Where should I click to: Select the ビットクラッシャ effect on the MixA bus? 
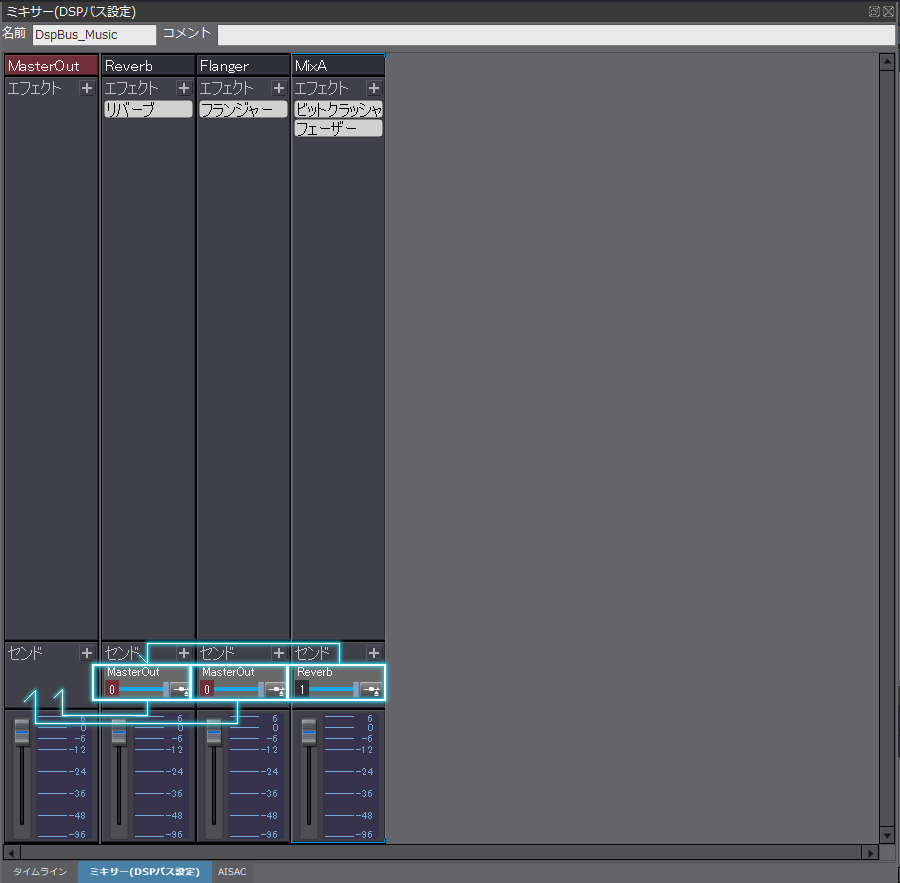point(339,109)
